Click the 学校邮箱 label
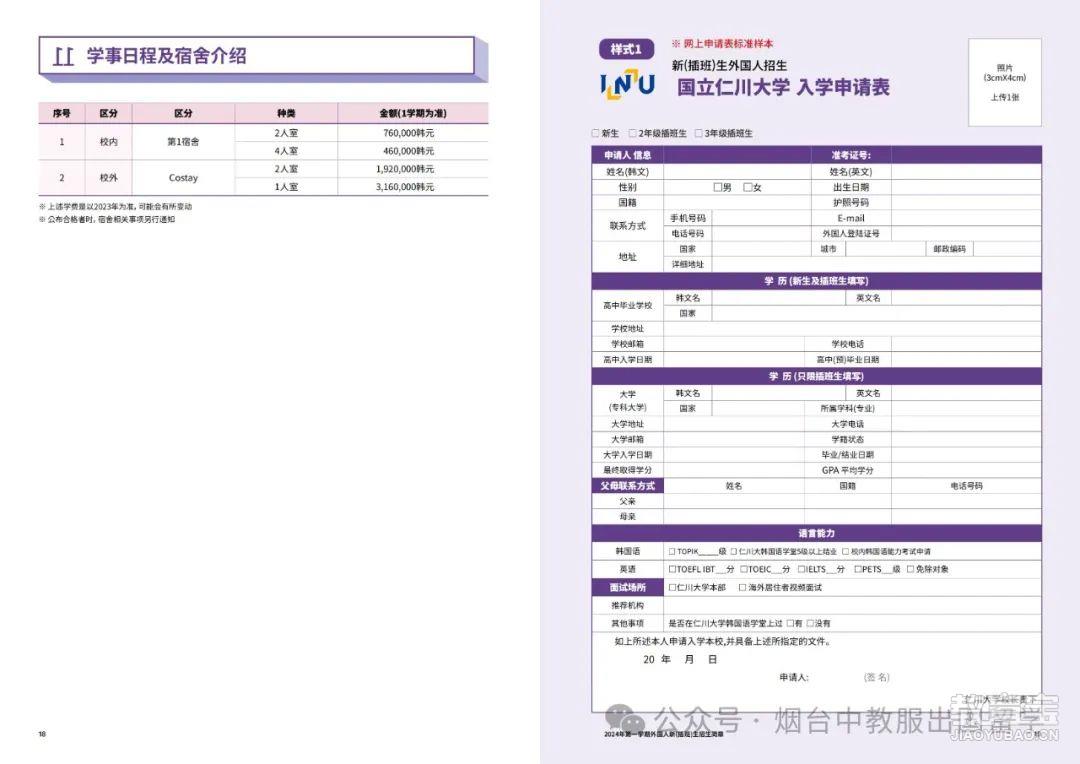Image resolution: width=1080 pixels, height=764 pixels. point(627,344)
